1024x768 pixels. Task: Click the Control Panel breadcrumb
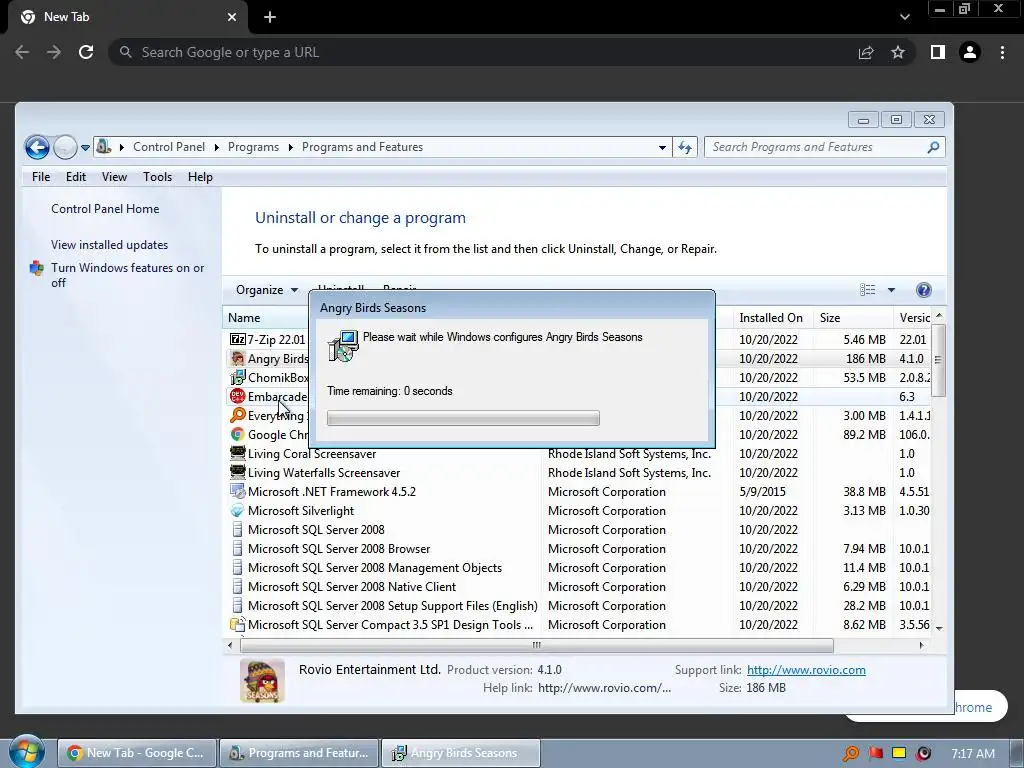pyautogui.click(x=168, y=147)
